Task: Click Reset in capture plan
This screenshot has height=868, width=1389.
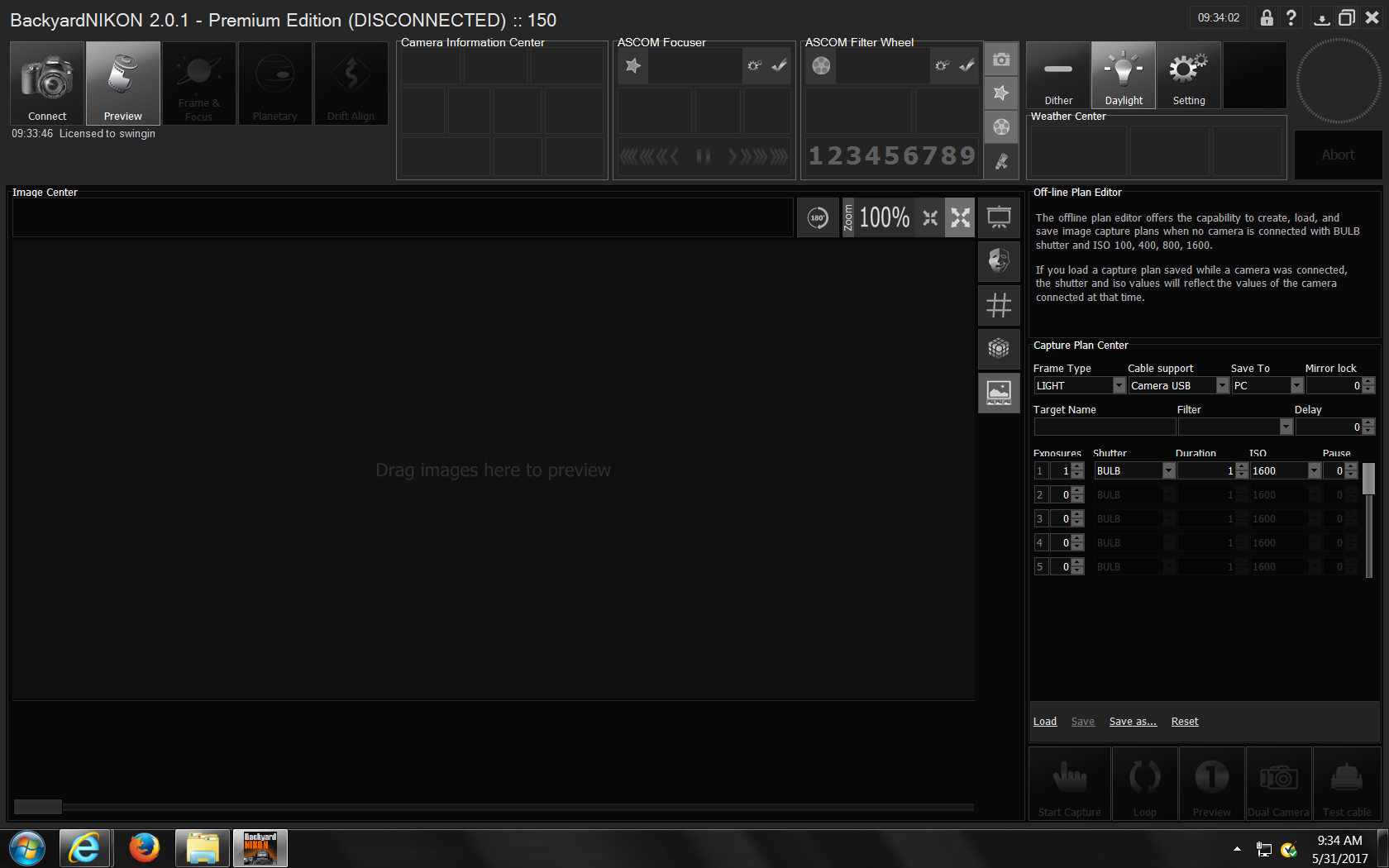Action: pyautogui.click(x=1184, y=722)
